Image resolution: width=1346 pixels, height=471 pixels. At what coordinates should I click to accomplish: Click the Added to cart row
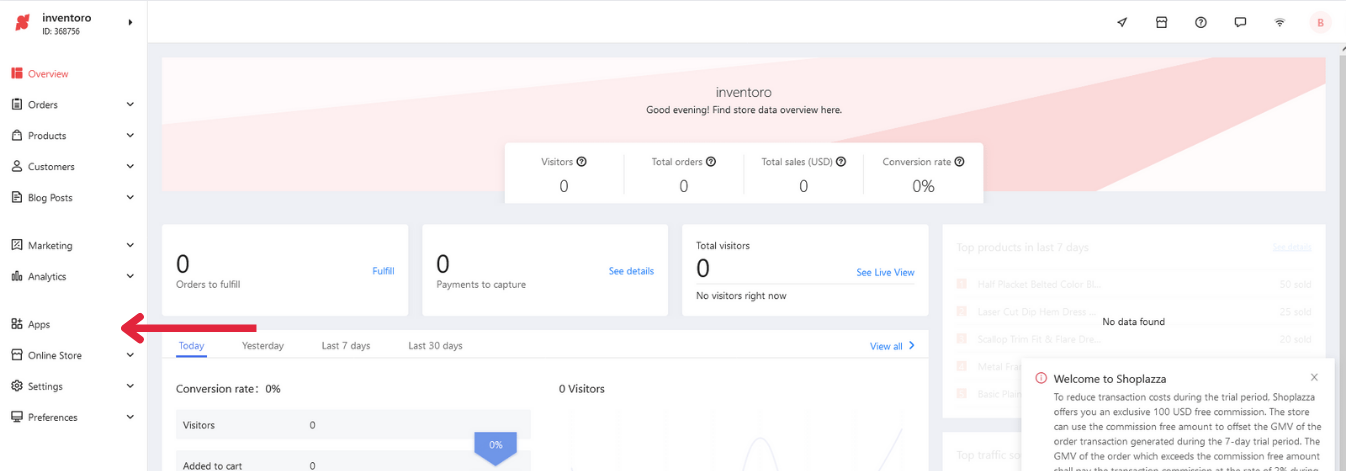353,463
